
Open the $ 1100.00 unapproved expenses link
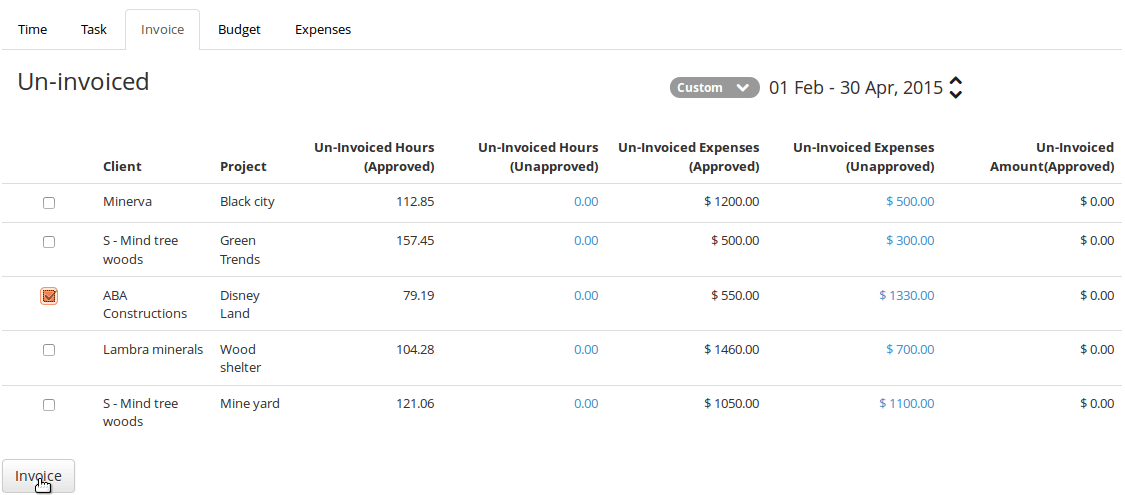(907, 403)
